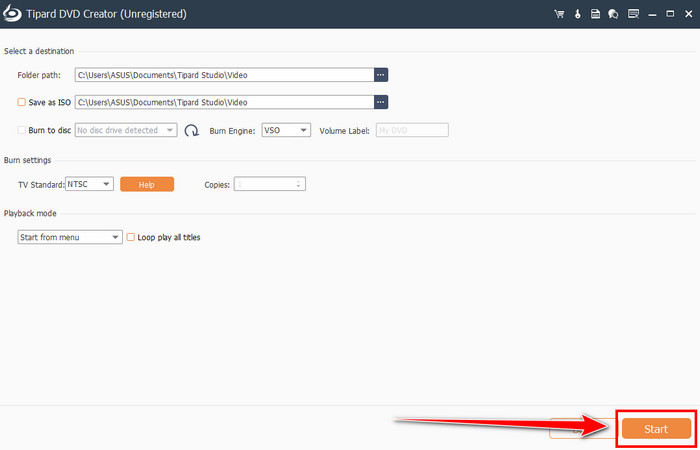
Task: Browse for Folder path with ellipsis button
Action: pos(381,75)
